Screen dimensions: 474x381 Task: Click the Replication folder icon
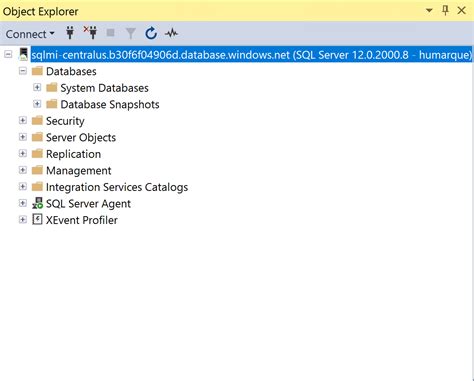[x=37, y=154]
